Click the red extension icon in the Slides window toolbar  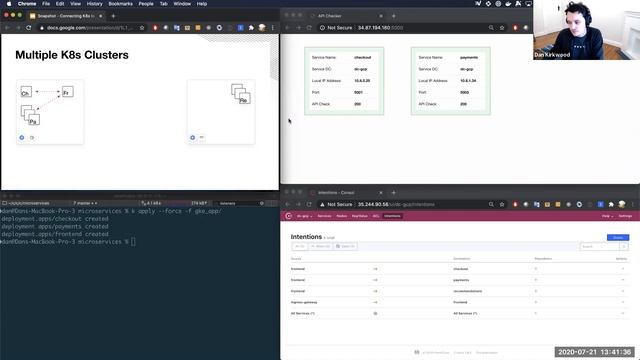pos(155,28)
